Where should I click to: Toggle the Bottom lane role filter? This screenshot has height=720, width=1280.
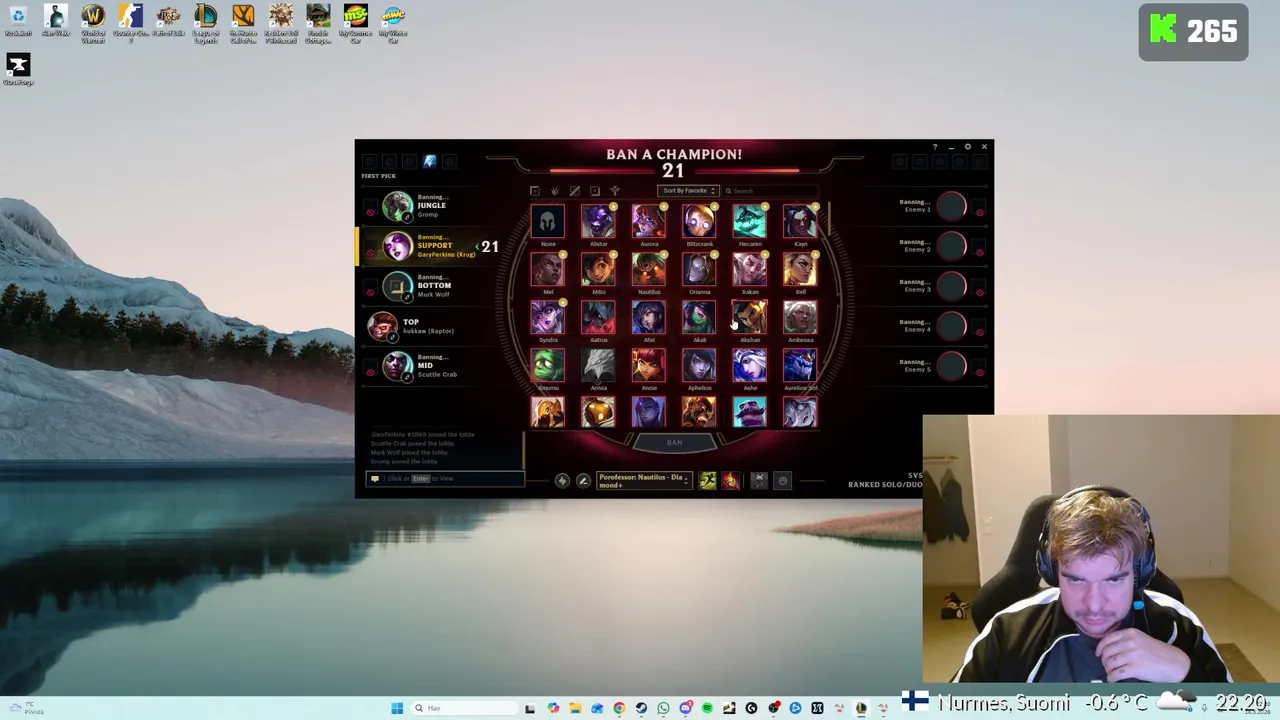[595, 191]
